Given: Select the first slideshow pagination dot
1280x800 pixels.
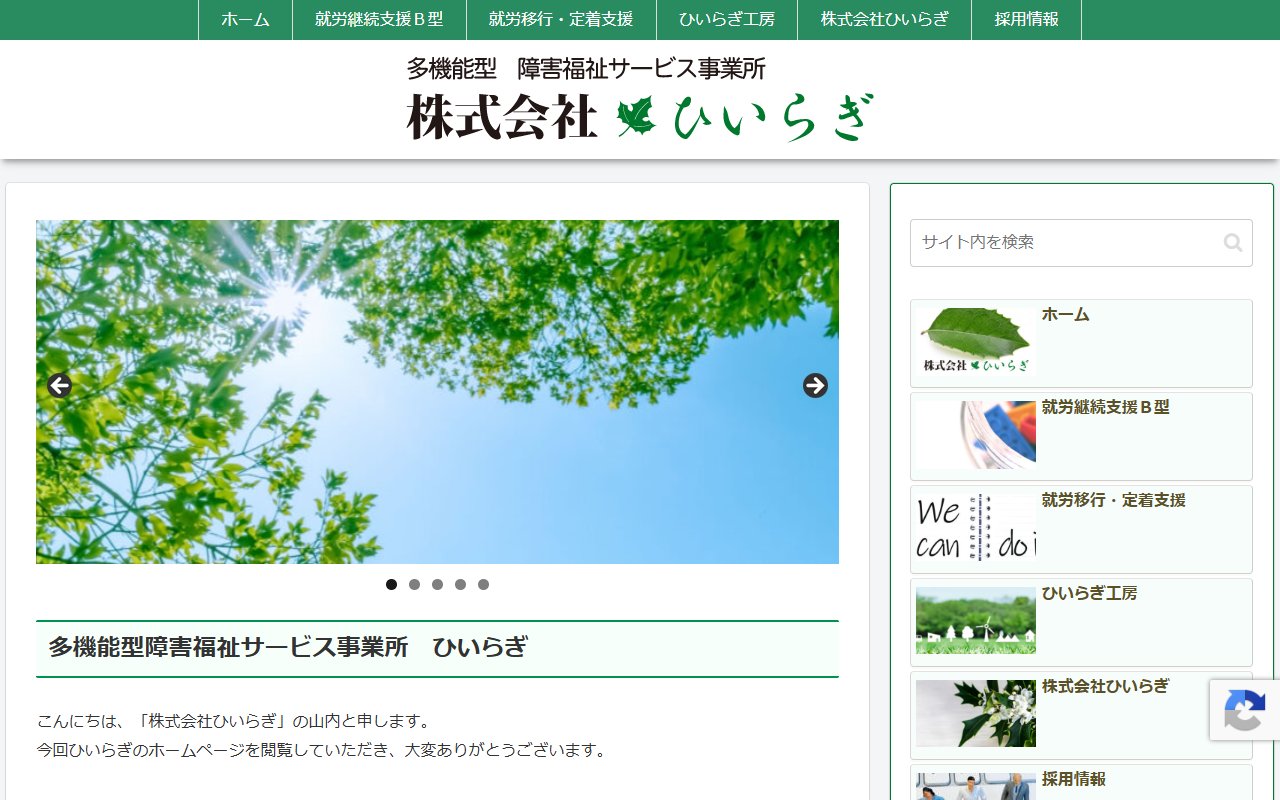Looking at the screenshot, I should click(x=391, y=584).
